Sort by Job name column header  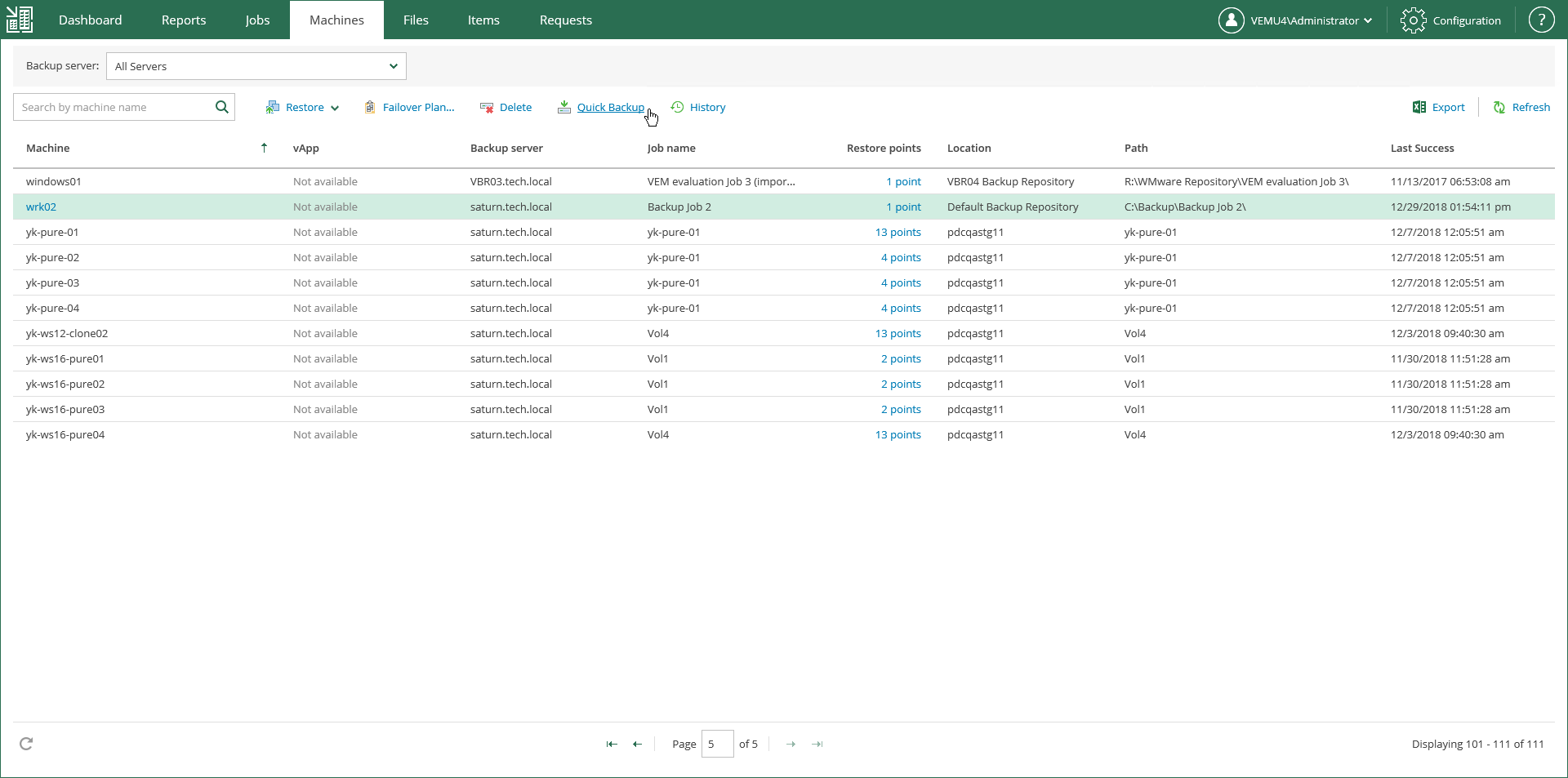[x=671, y=148]
